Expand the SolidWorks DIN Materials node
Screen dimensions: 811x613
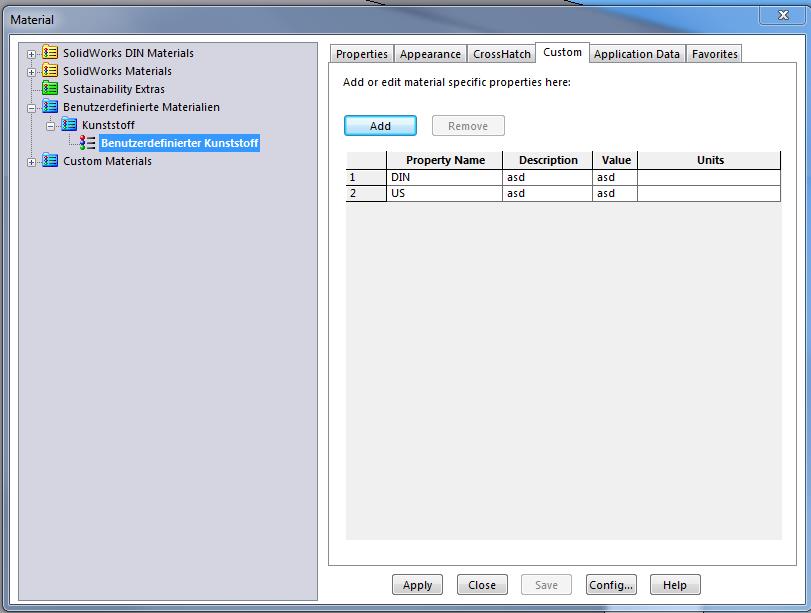click(x=32, y=54)
